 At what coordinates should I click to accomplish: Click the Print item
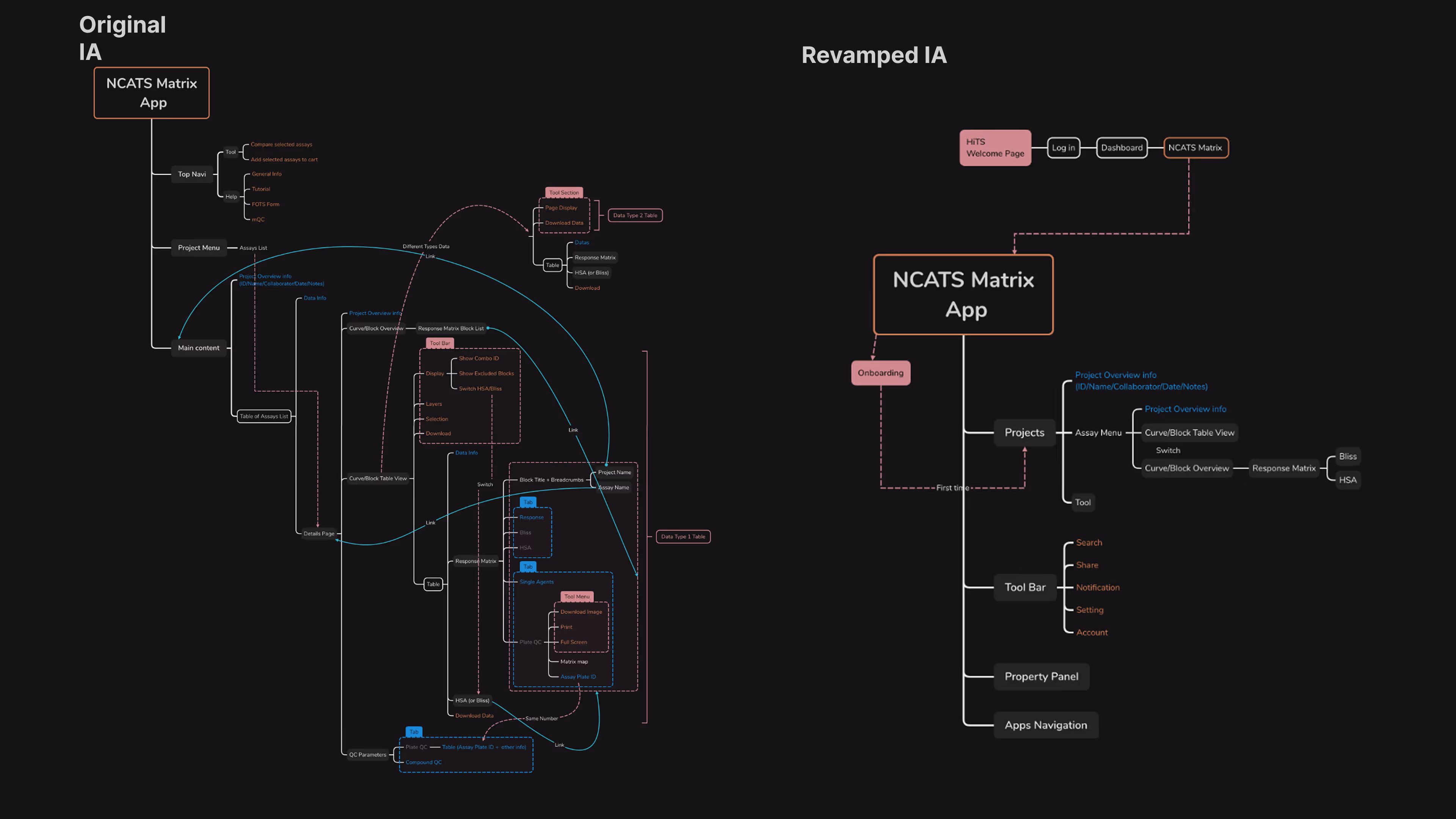click(x=566, y=628)
